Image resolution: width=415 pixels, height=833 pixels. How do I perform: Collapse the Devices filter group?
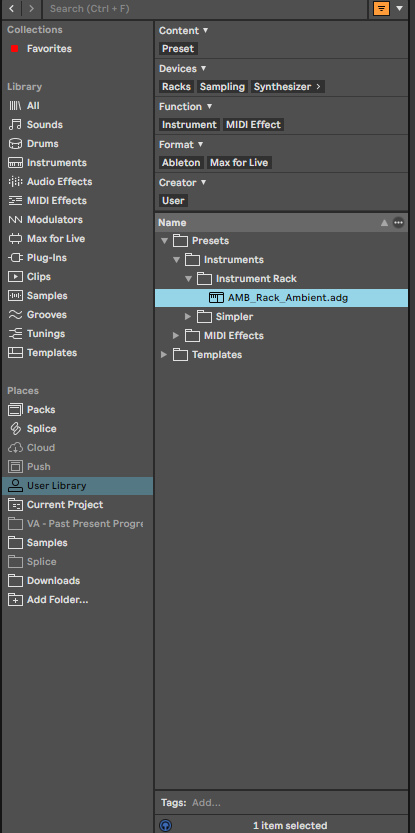203,69
